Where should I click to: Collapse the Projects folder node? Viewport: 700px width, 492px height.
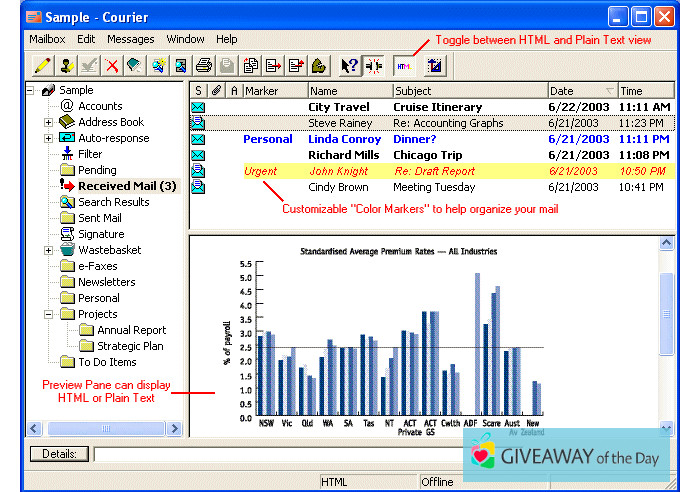[x=49, y=314]
